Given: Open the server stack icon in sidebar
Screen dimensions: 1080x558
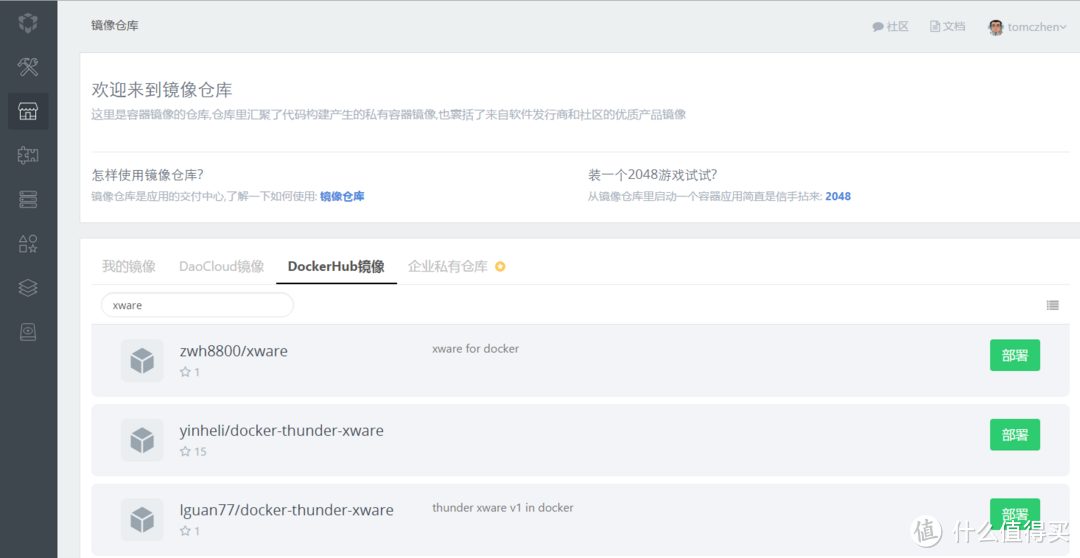Looking at the screenshot, I should point(28,199).
